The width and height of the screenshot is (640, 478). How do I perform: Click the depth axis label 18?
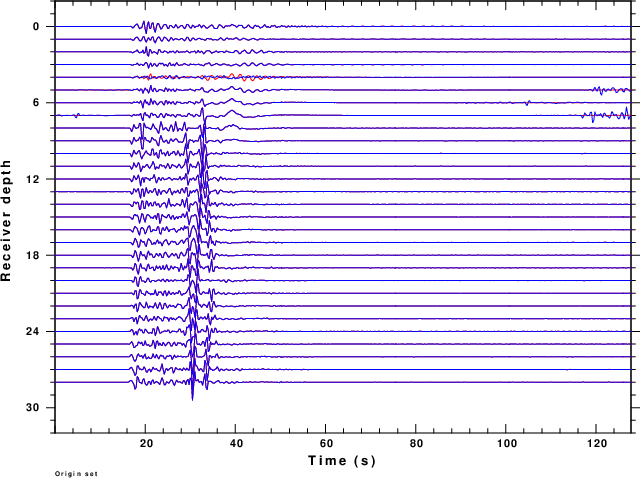pos(33,255)
